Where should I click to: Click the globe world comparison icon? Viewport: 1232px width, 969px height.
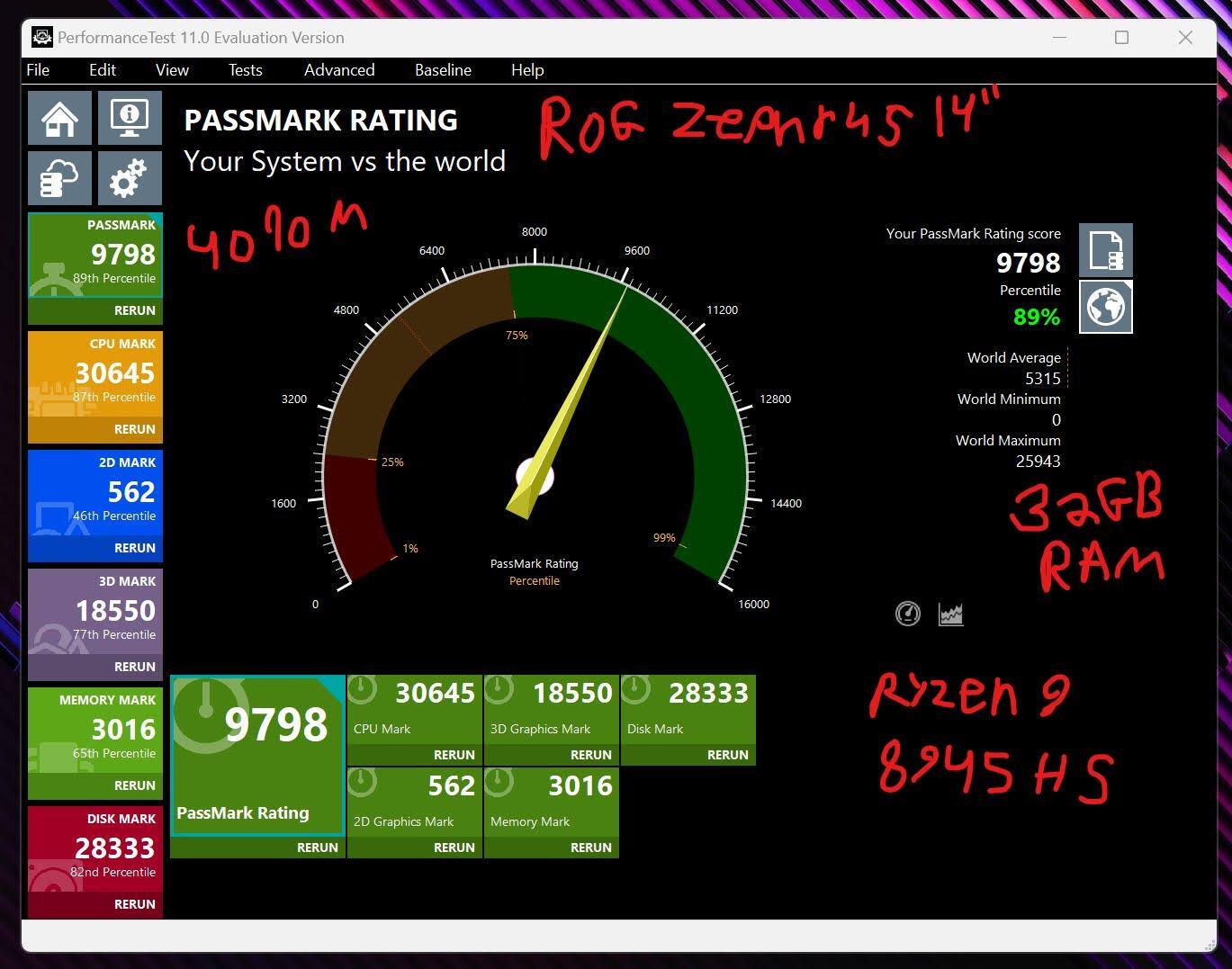[1105, 307]
